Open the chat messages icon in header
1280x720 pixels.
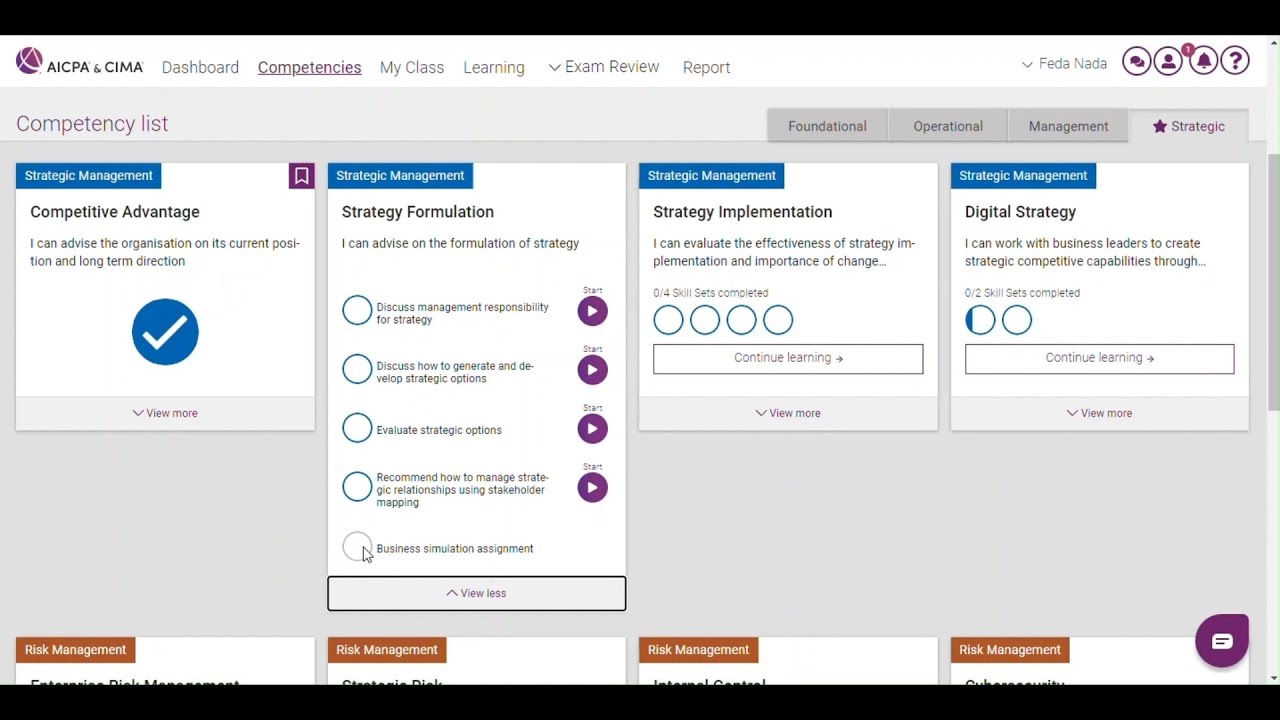click(1136, 61)
